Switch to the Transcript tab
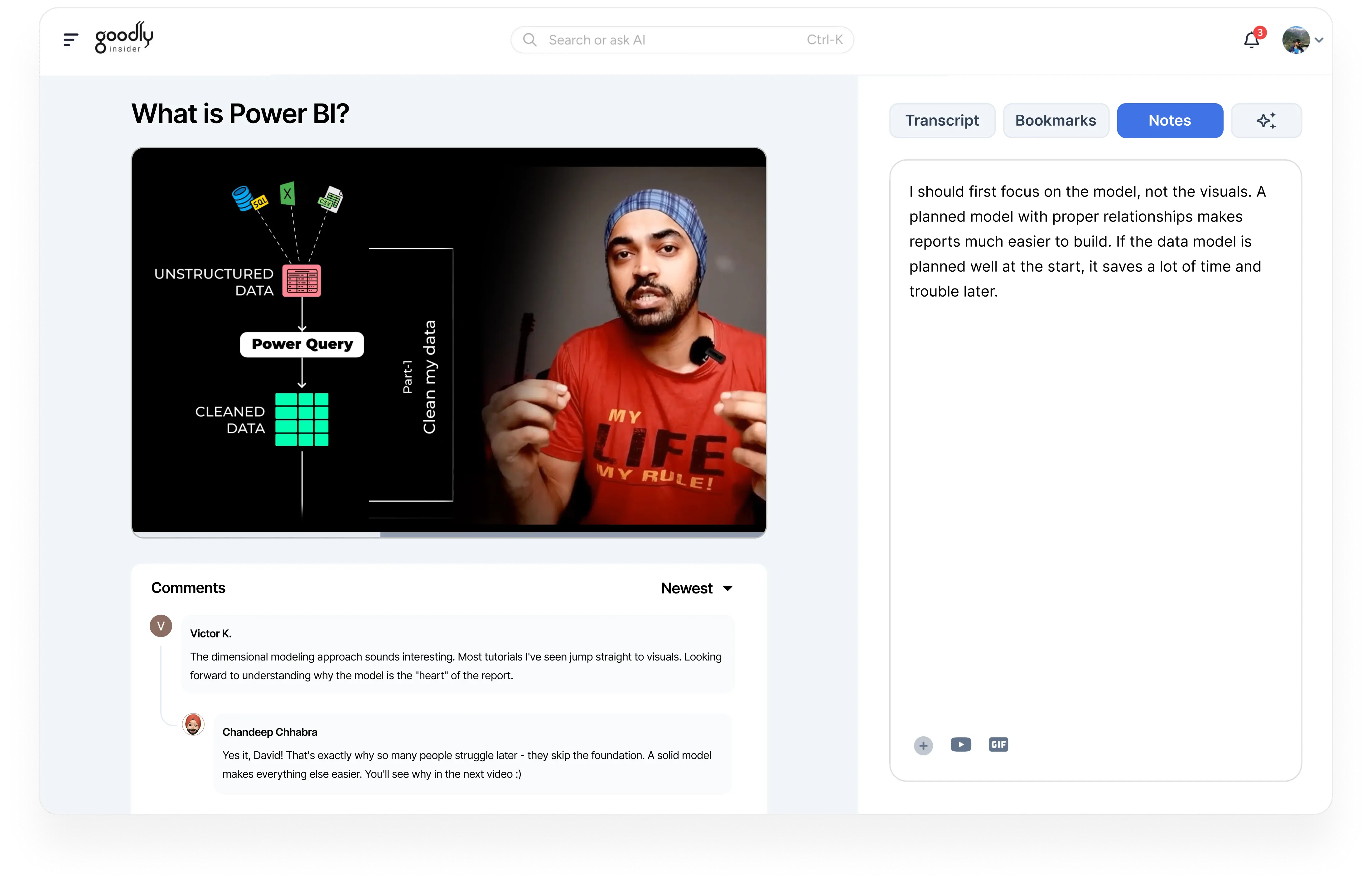Screen dimensions: 1372x886 [942, 120]
